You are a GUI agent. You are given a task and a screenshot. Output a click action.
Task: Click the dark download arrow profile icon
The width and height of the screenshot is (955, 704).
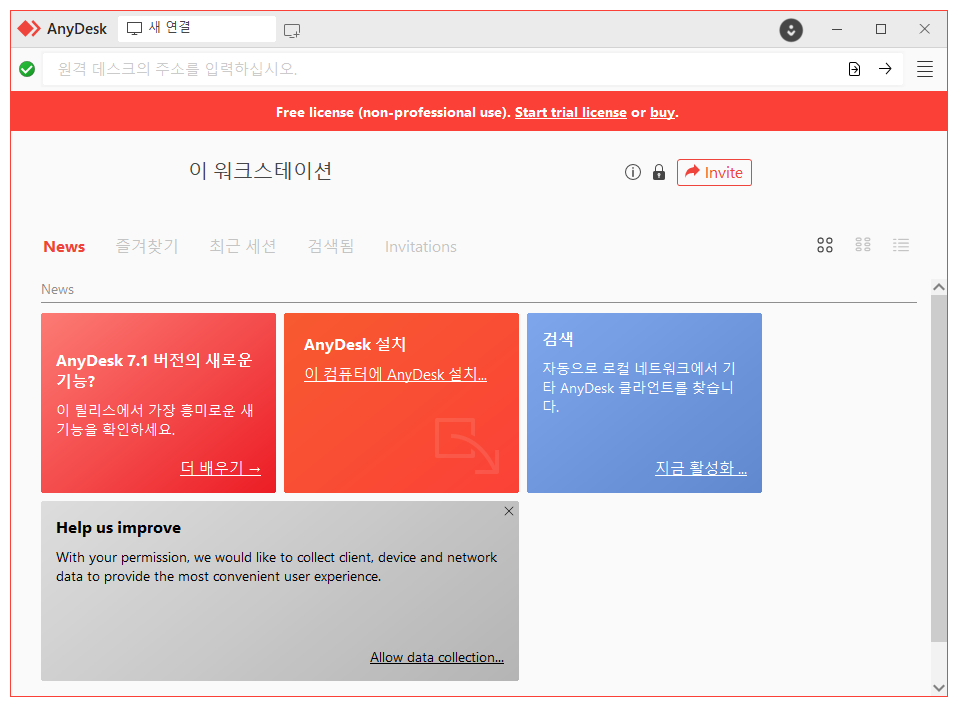click(x=791, y=30)
